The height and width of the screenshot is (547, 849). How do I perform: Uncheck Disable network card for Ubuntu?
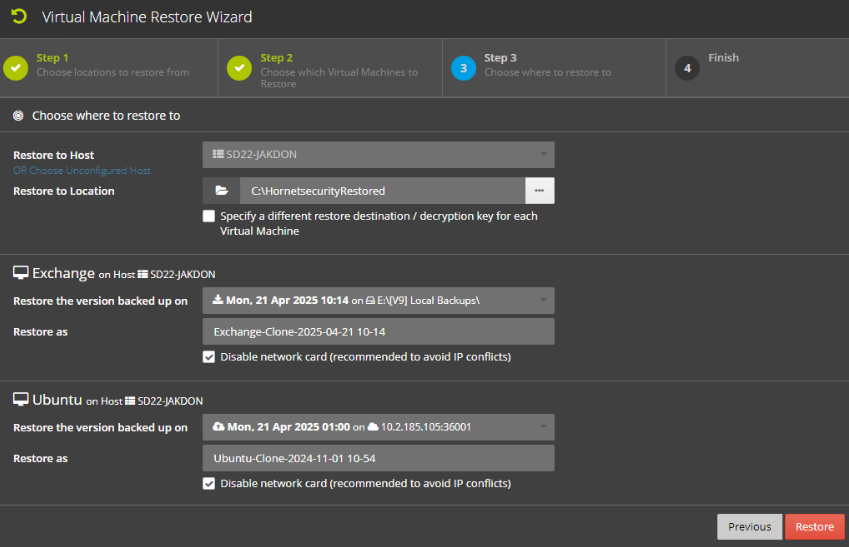pos(208,484)
